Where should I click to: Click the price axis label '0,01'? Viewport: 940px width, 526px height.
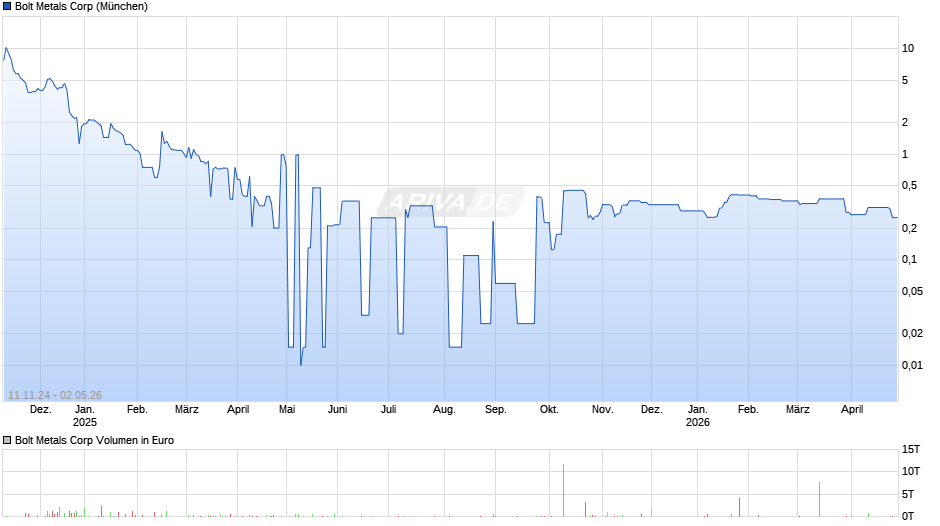pyautogui.click(x=912, y=365)
